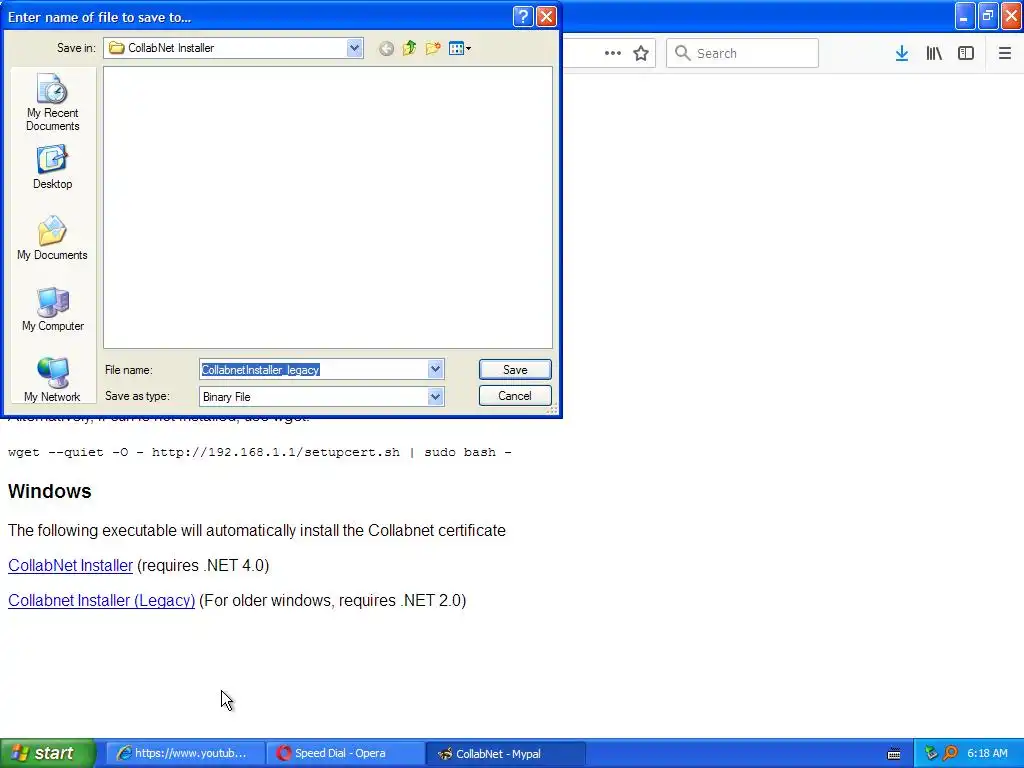1024x768 pixels.
Task: Select text 'requires .NET 4.0'
Action: (205, 566)
